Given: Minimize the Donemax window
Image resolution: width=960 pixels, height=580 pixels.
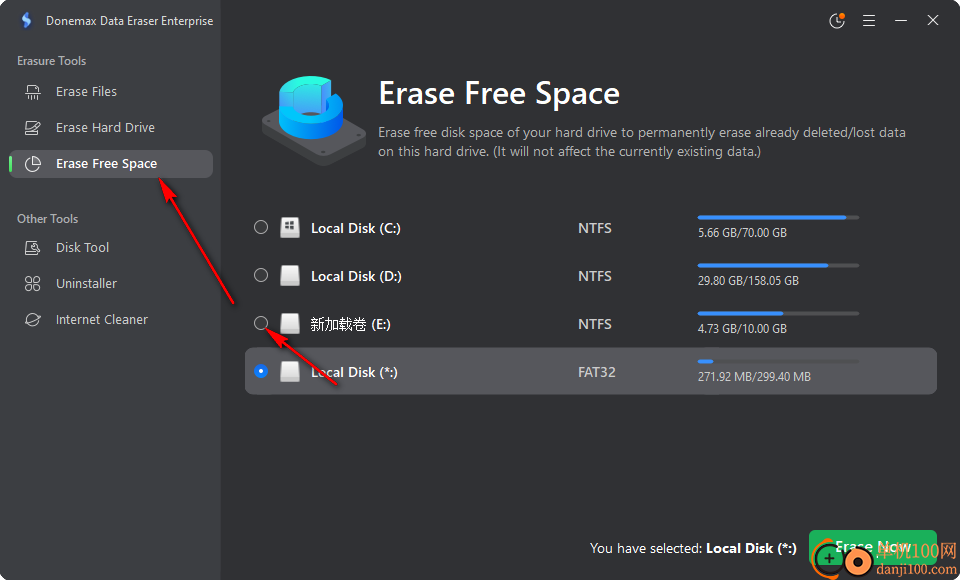Looking at the screenshot, I should pyautogui.click(x=901, y=21).
